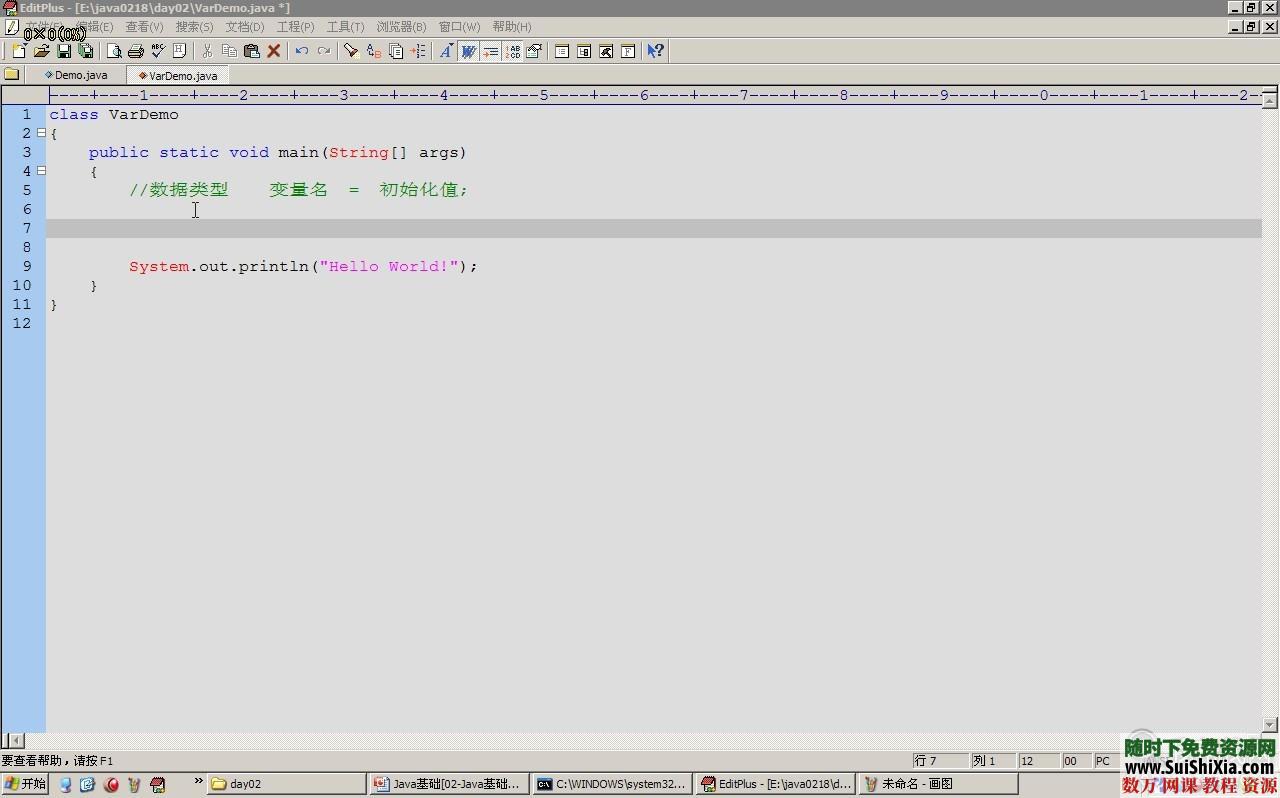Click the Replace toolbar icon
The width and height of the screenshot is (1280, 798).
pos(373,51)
